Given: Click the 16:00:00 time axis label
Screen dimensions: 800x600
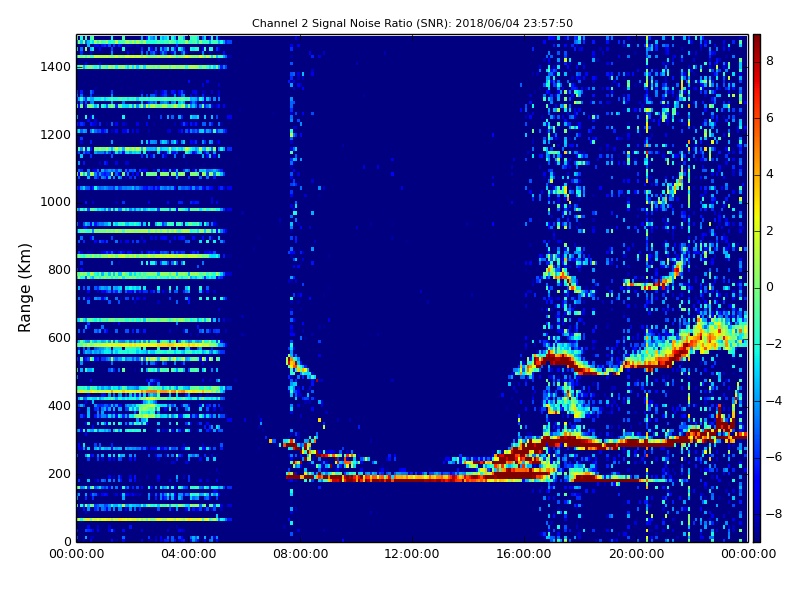Looking at the screenshot, I should point(524,554).
